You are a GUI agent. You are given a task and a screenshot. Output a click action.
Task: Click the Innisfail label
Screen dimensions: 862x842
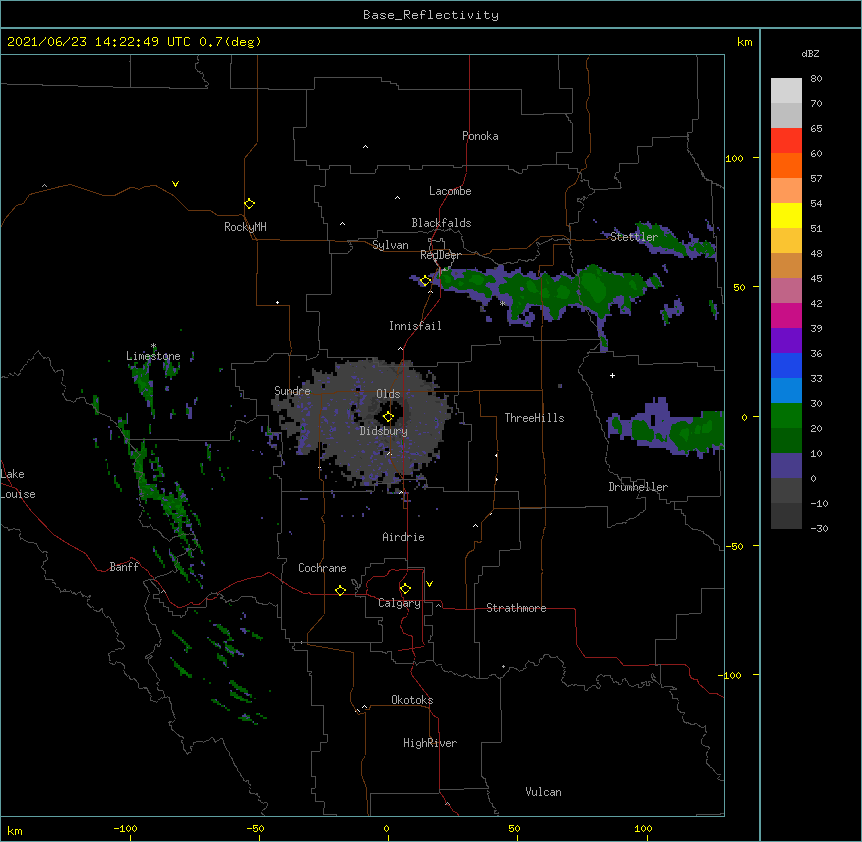pos(415,326)
